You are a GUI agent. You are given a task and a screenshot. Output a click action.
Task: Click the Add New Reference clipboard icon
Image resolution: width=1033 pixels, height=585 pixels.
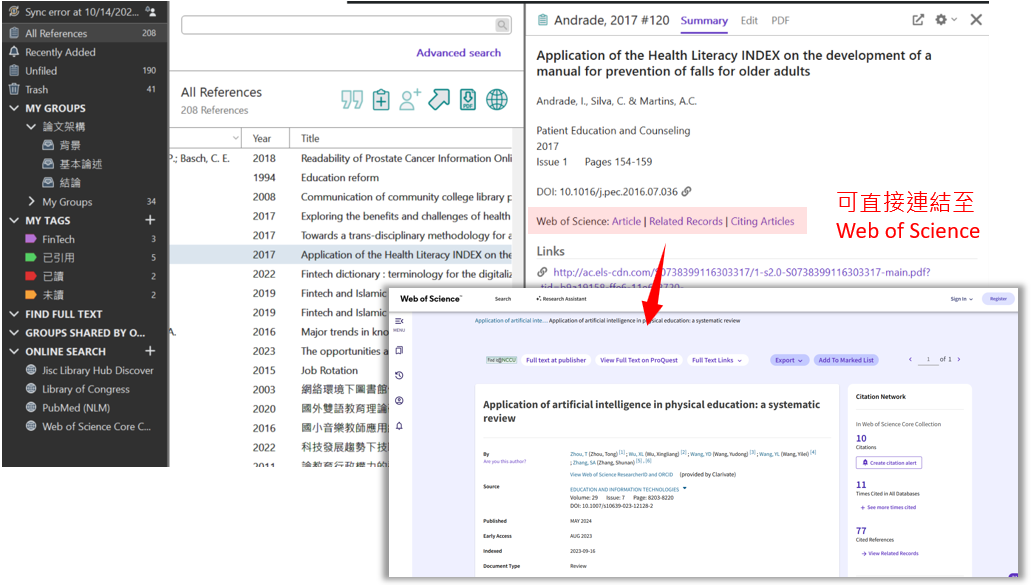[x=381, y=99]
